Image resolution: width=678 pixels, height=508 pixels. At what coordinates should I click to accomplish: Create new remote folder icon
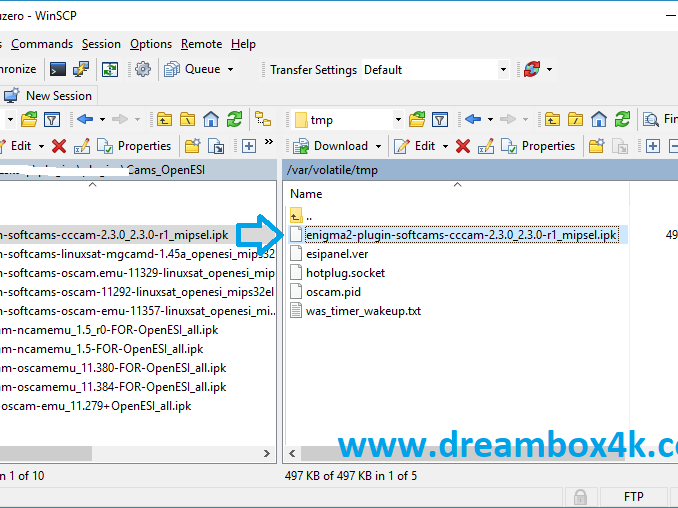point(596,146)
